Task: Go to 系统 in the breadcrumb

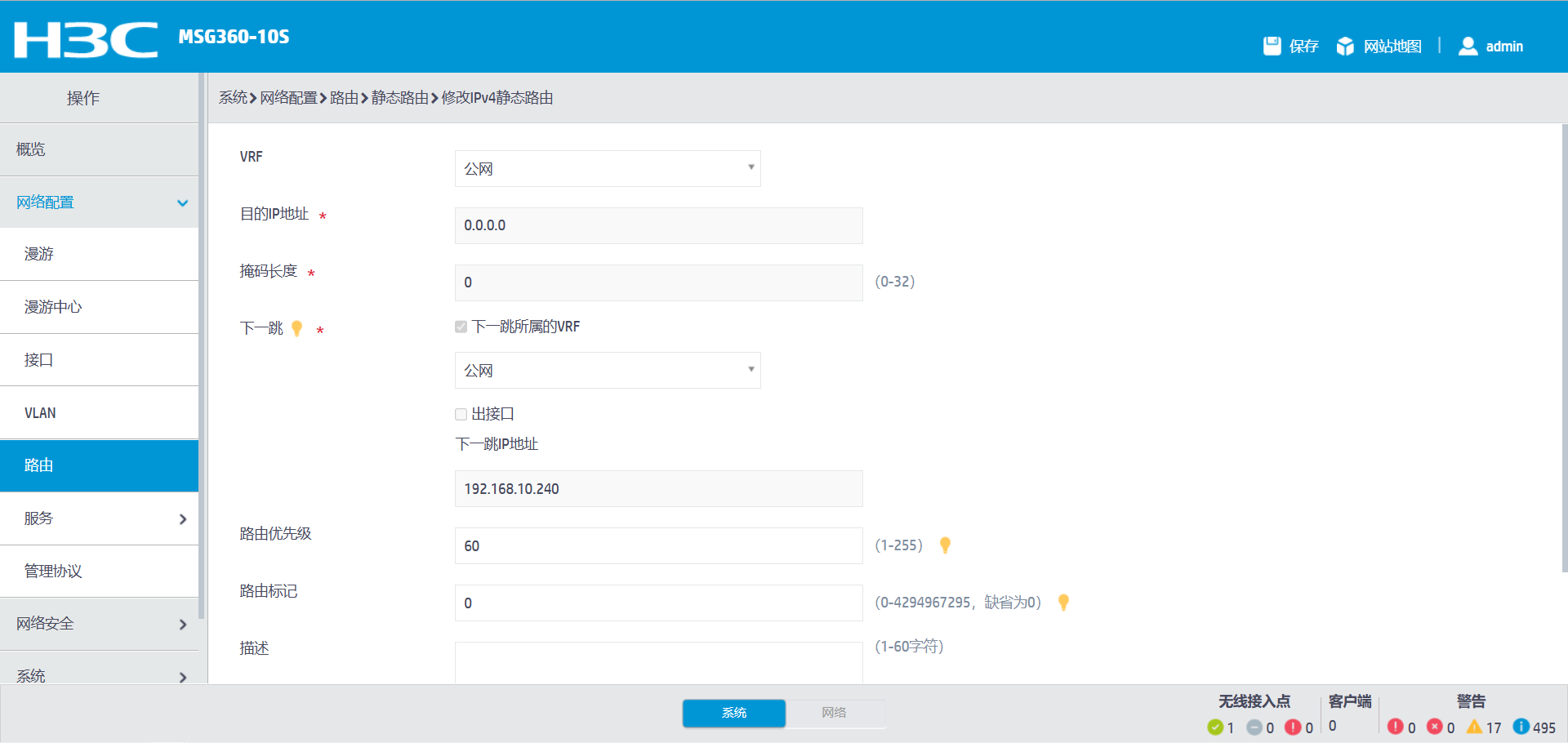Action: click(233, 97)
